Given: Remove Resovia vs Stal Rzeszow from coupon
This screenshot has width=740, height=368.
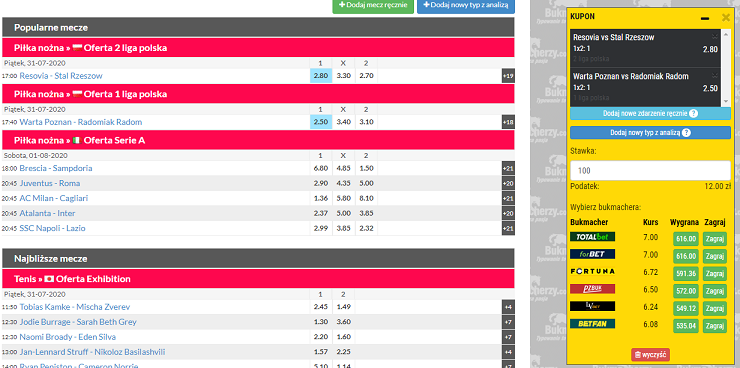Looking at the screenshot, I should (x=715, y=36).
